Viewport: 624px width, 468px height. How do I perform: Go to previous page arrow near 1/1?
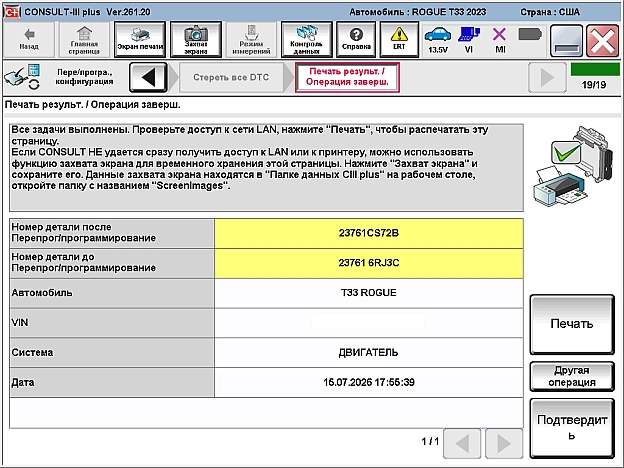(x=462, y=443)
